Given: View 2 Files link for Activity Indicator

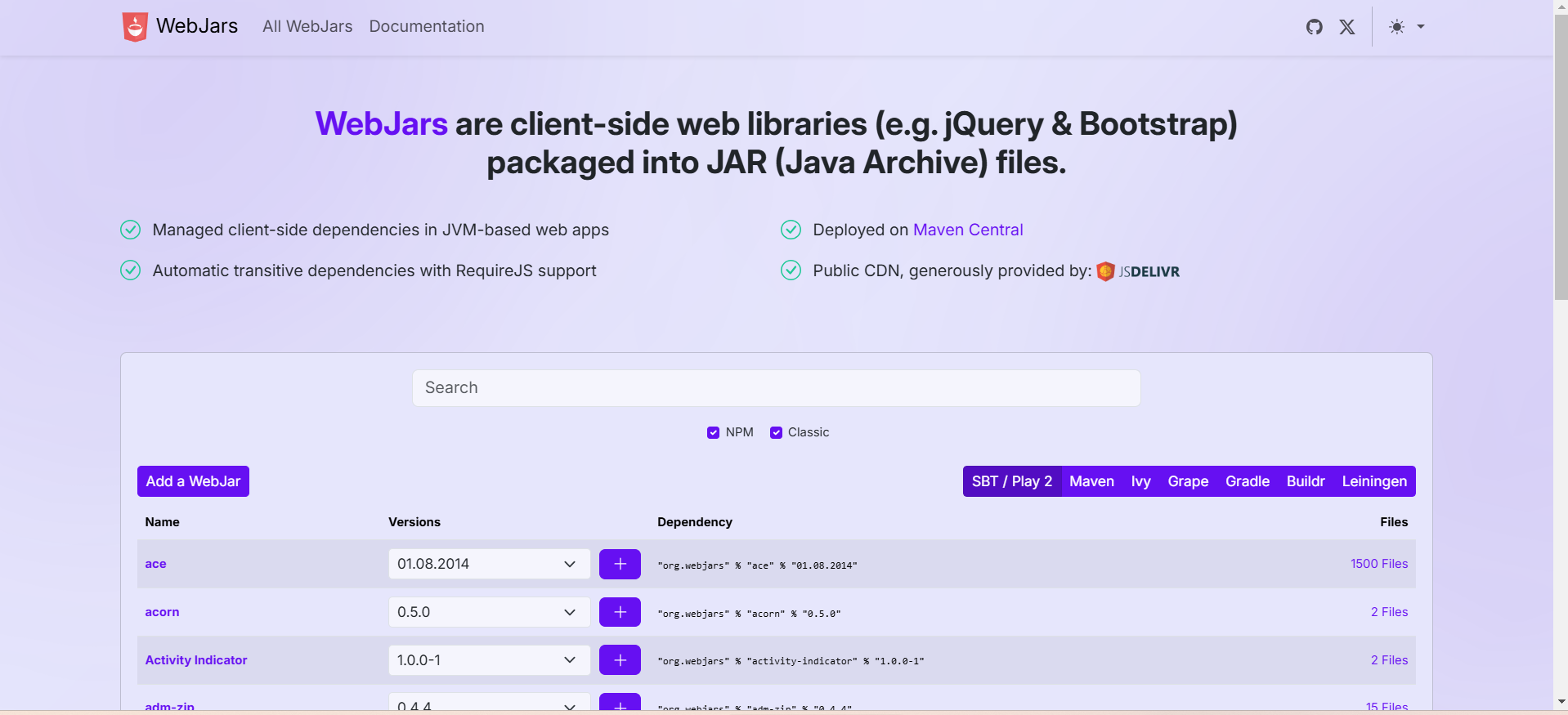Looking at the screenshot, I should [x=1389, y=660].
